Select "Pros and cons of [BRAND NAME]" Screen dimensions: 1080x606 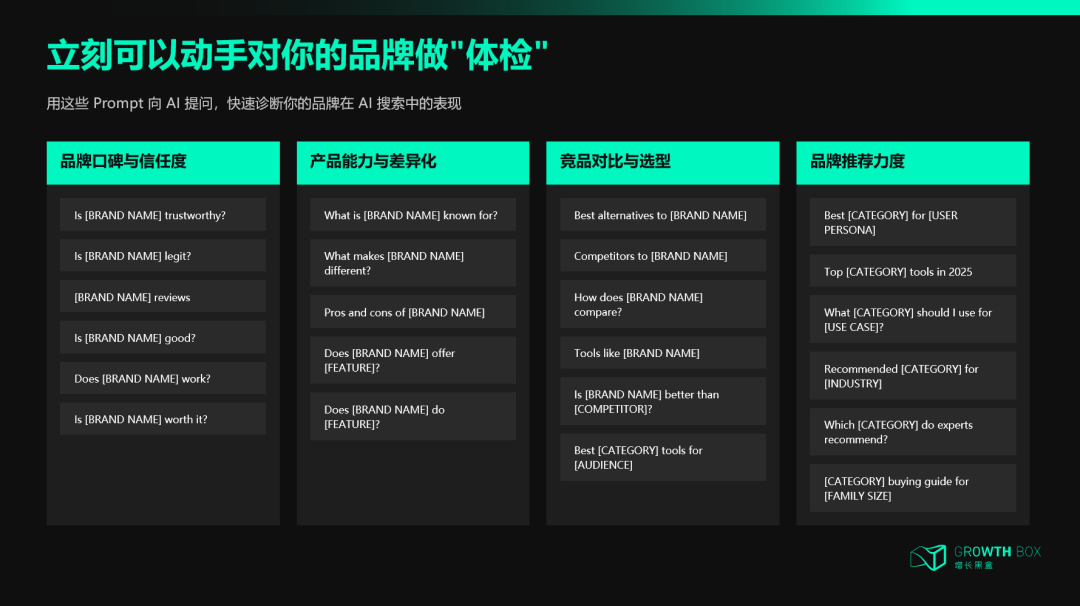[412, 312]
